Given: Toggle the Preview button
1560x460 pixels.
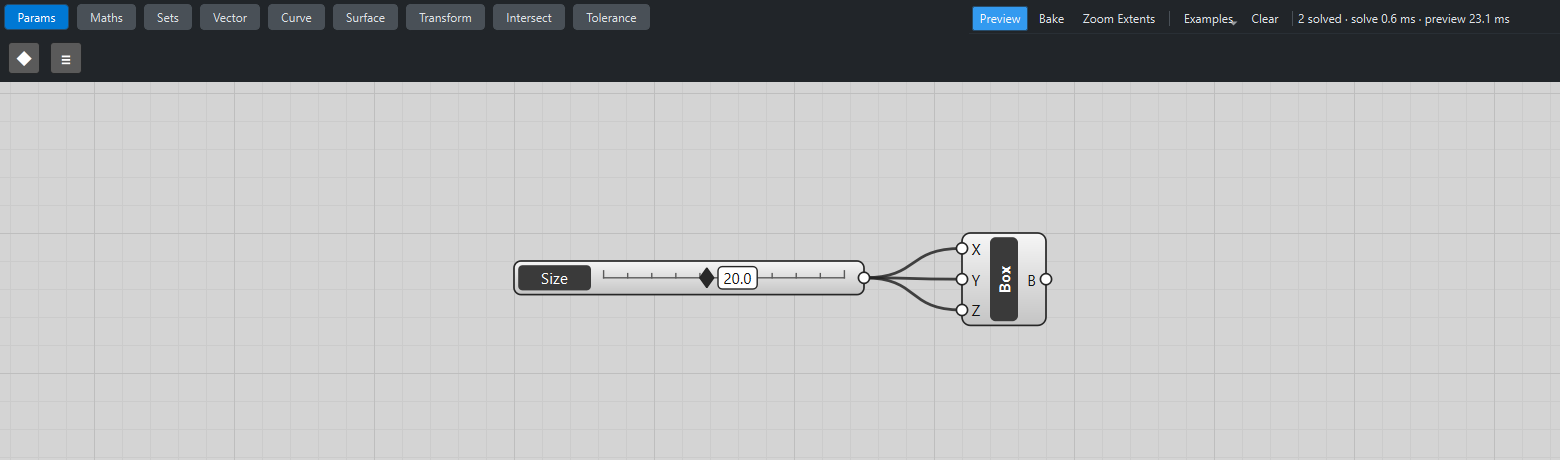Looking at the screenshot, I should coord(1000,18).
